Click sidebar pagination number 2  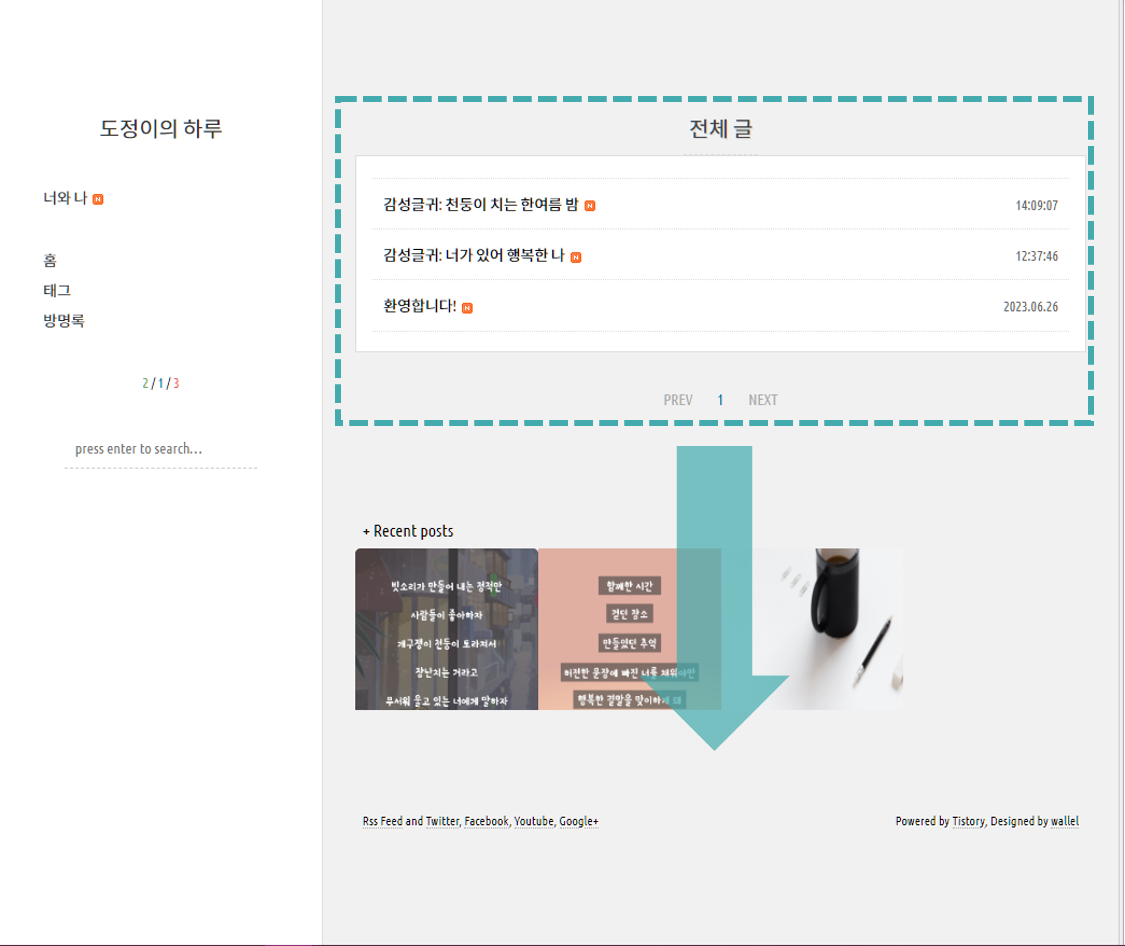coord(144,381)
